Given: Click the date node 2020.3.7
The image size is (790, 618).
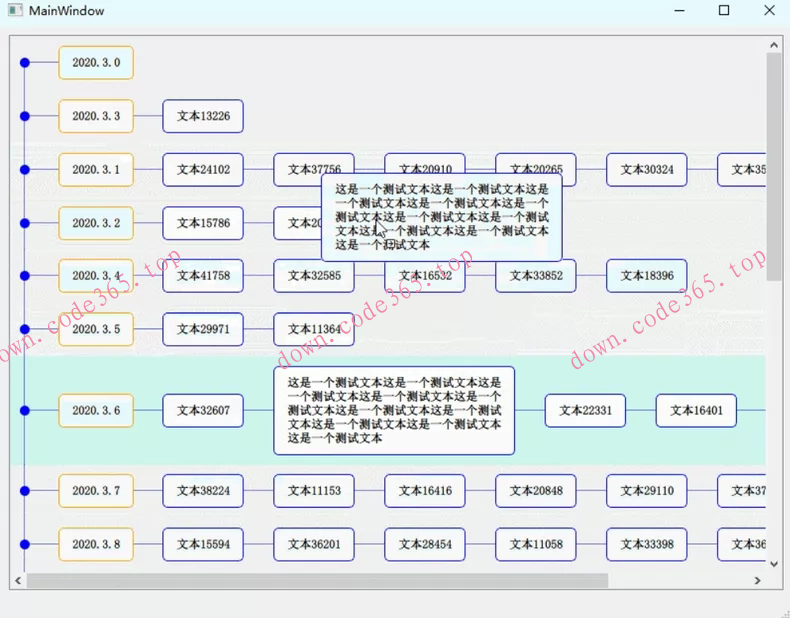Looking at the screenshot, I should 96,491.
